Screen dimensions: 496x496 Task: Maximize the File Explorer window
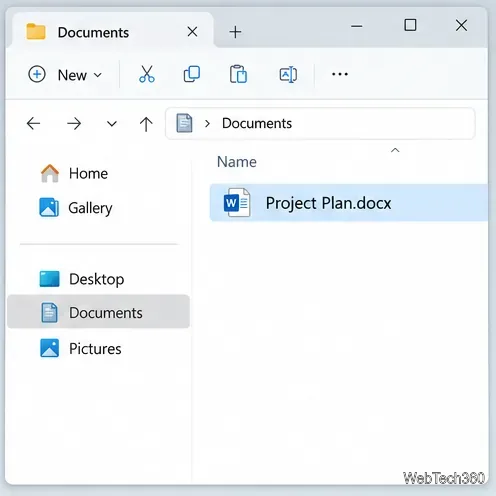tap(410, 25)
